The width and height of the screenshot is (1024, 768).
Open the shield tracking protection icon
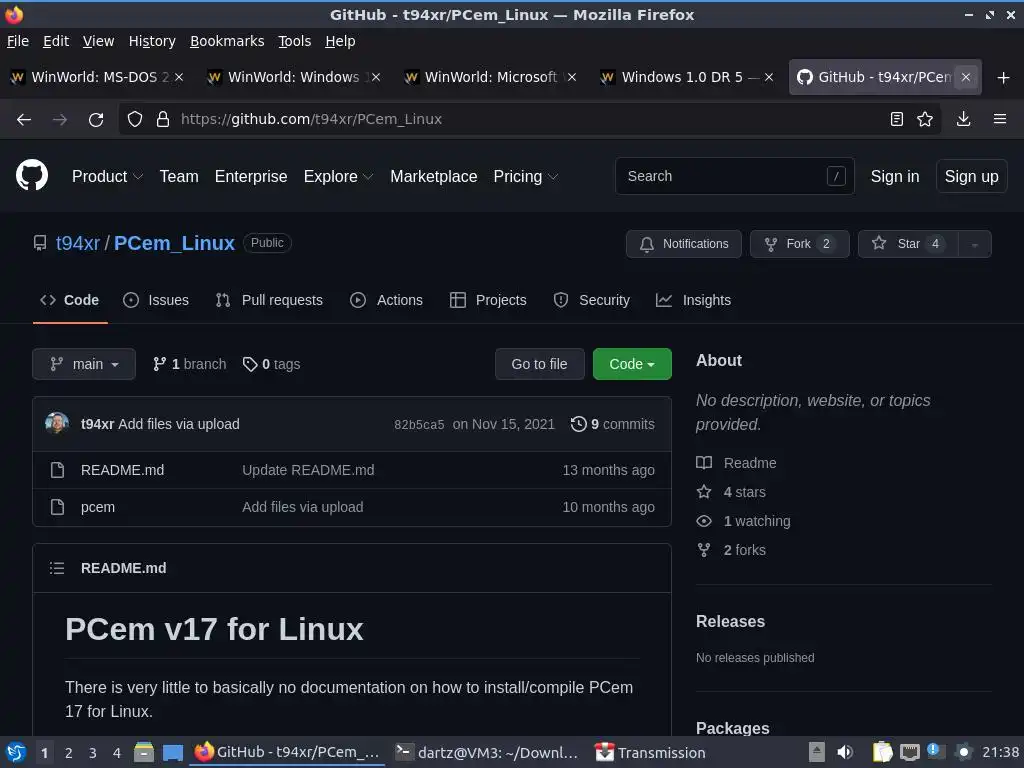coord(135,120)
